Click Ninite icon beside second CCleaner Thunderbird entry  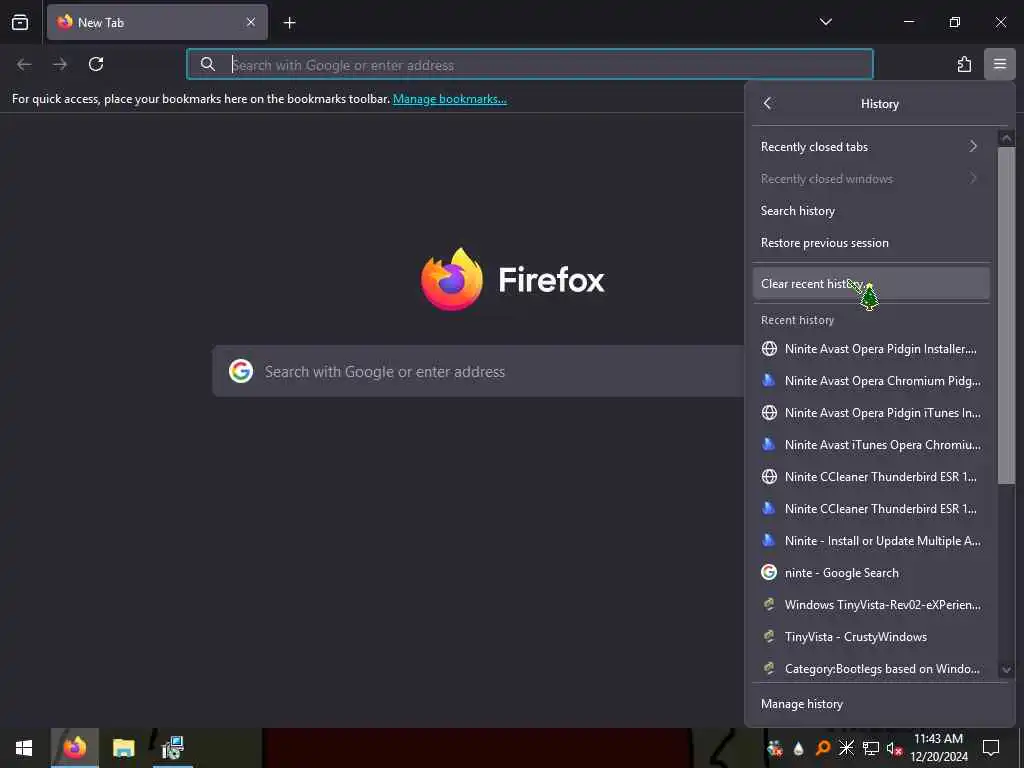coord(769,508)
